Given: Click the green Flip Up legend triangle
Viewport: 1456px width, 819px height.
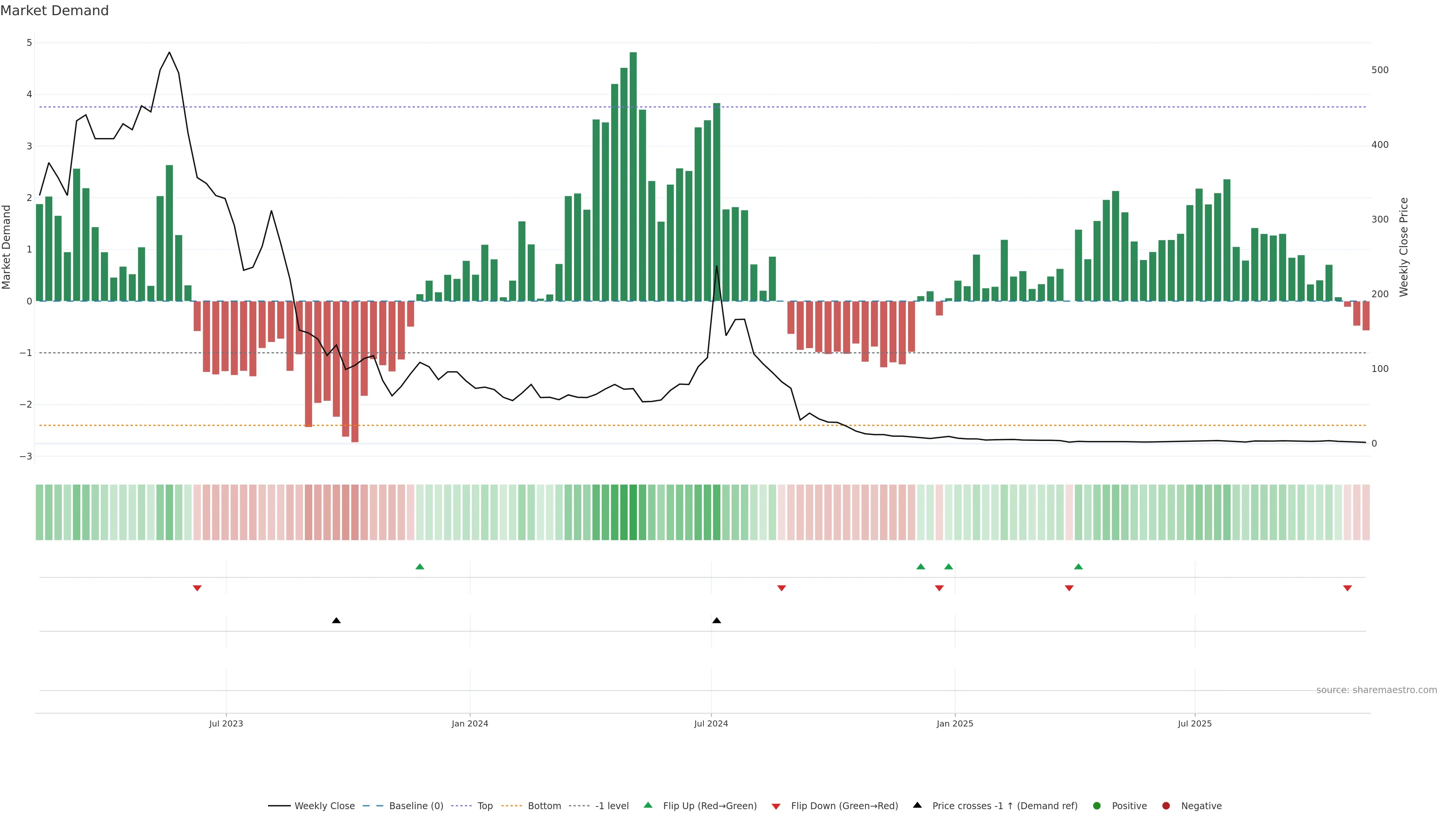Looking at the screenshot, I should click(x=648, y=805).
